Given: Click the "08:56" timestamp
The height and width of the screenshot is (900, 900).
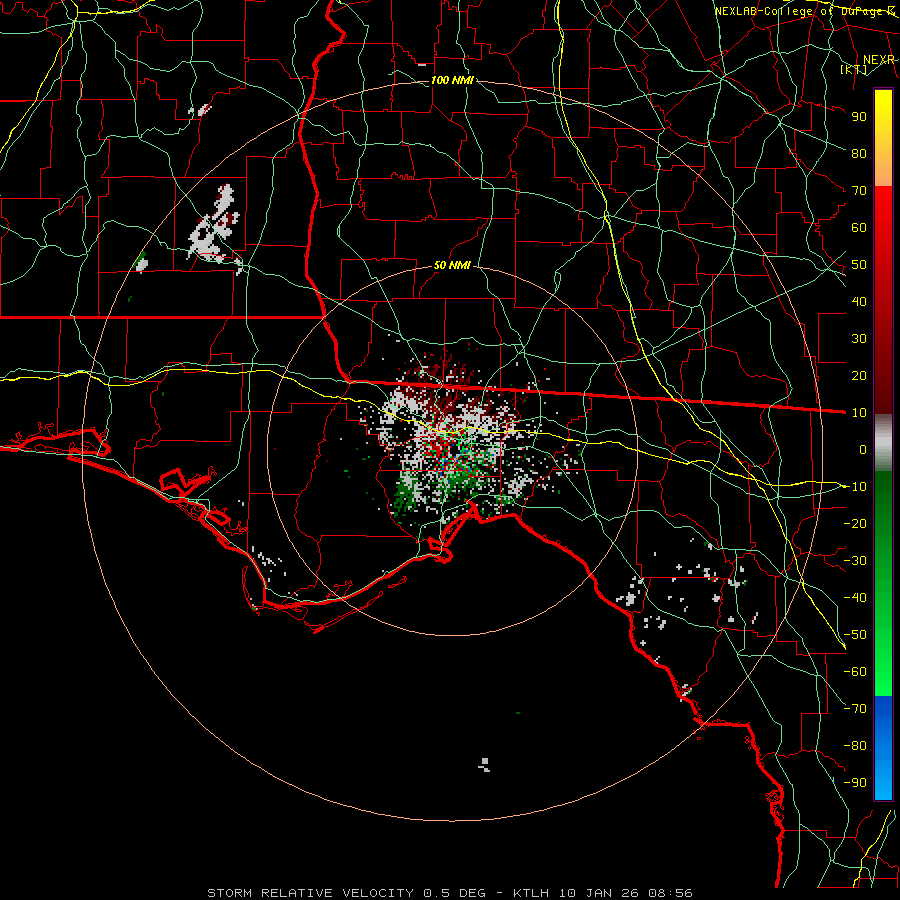Looking at the screenshot, I should (670, 893).
